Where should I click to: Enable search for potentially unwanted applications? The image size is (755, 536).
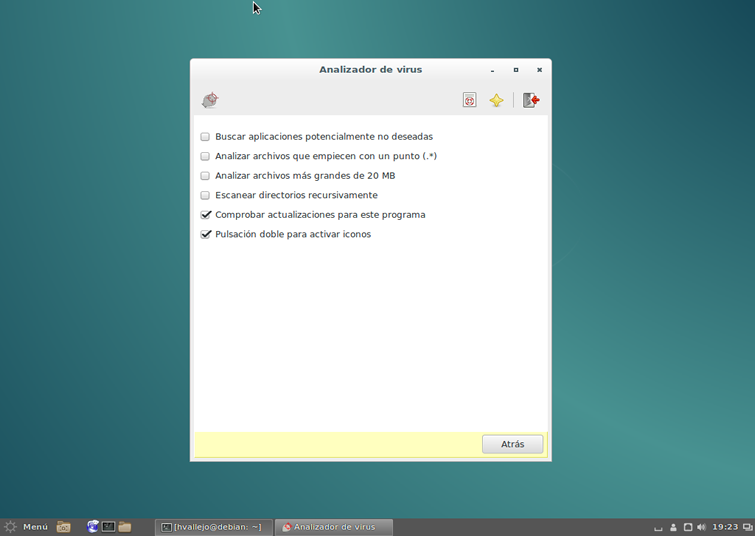(205, 137)
